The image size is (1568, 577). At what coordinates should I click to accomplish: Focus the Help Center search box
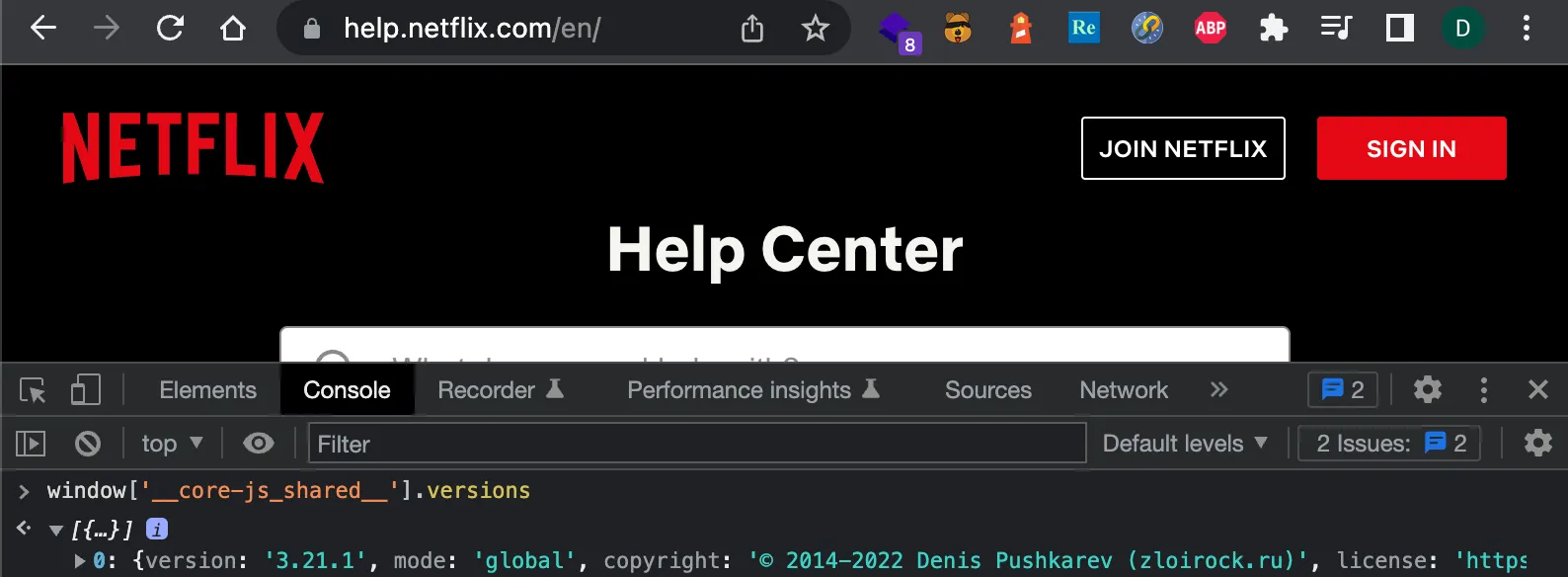(785, 345)
